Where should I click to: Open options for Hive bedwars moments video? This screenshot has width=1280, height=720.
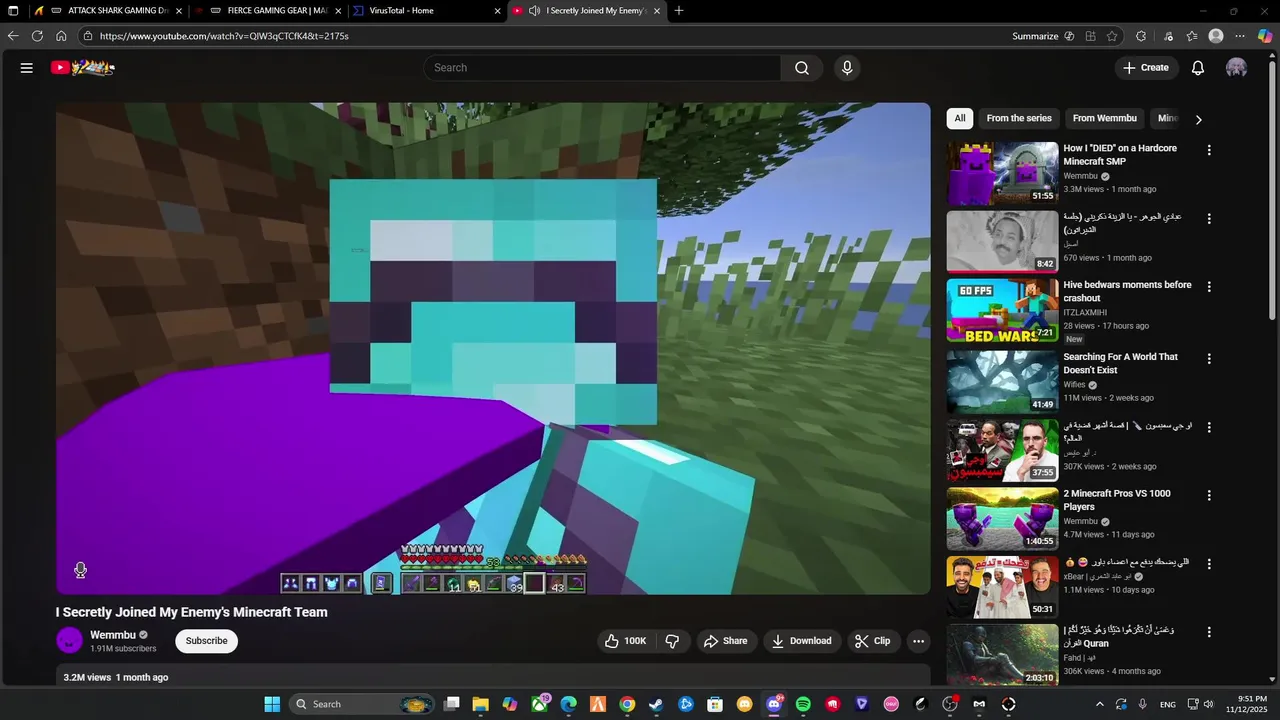(1209, 287)
